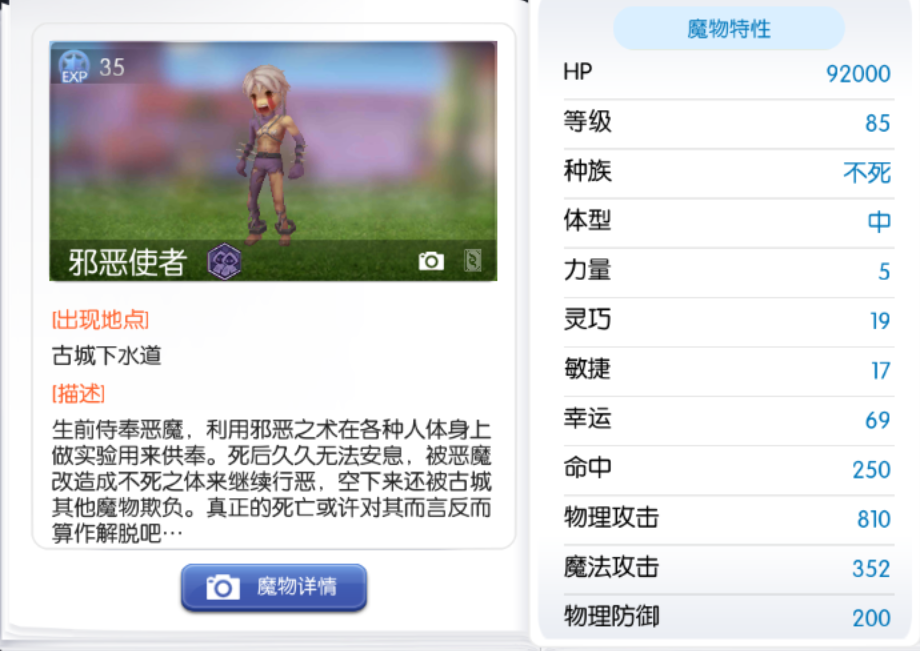Screen dimensions: 920x651
Task: Click the 邪恶使者 monster name label
Action: pos(127,262)
